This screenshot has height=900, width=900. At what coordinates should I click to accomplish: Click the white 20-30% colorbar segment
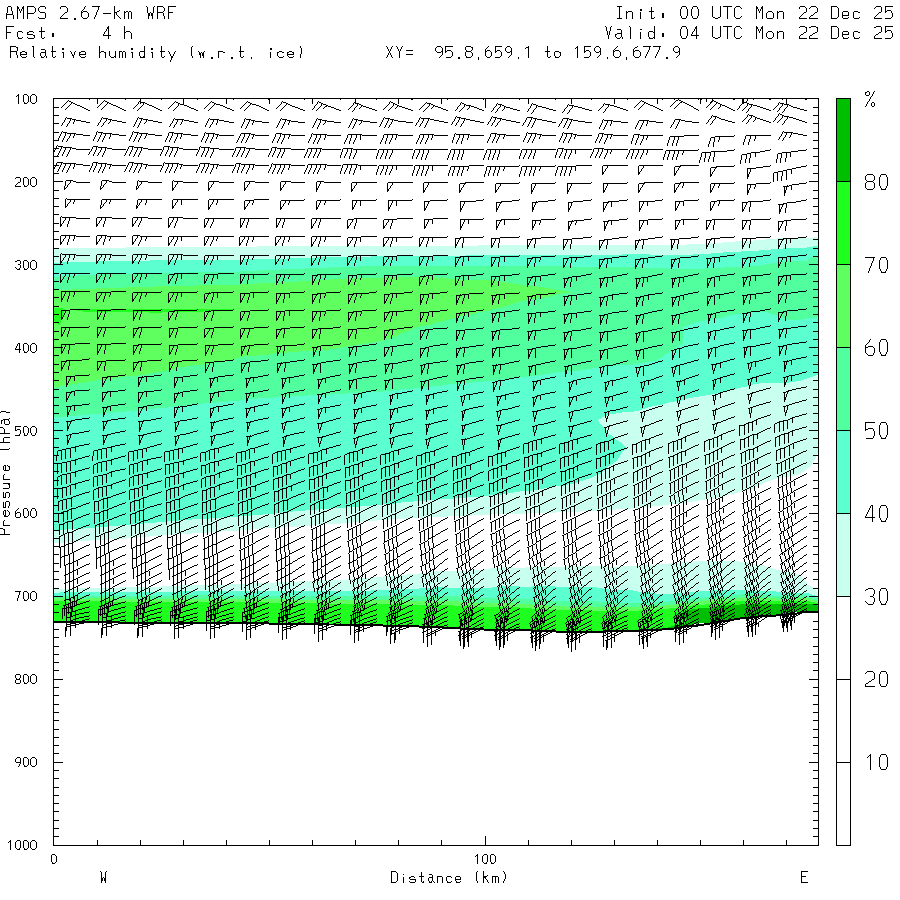(x=843, y=638)
